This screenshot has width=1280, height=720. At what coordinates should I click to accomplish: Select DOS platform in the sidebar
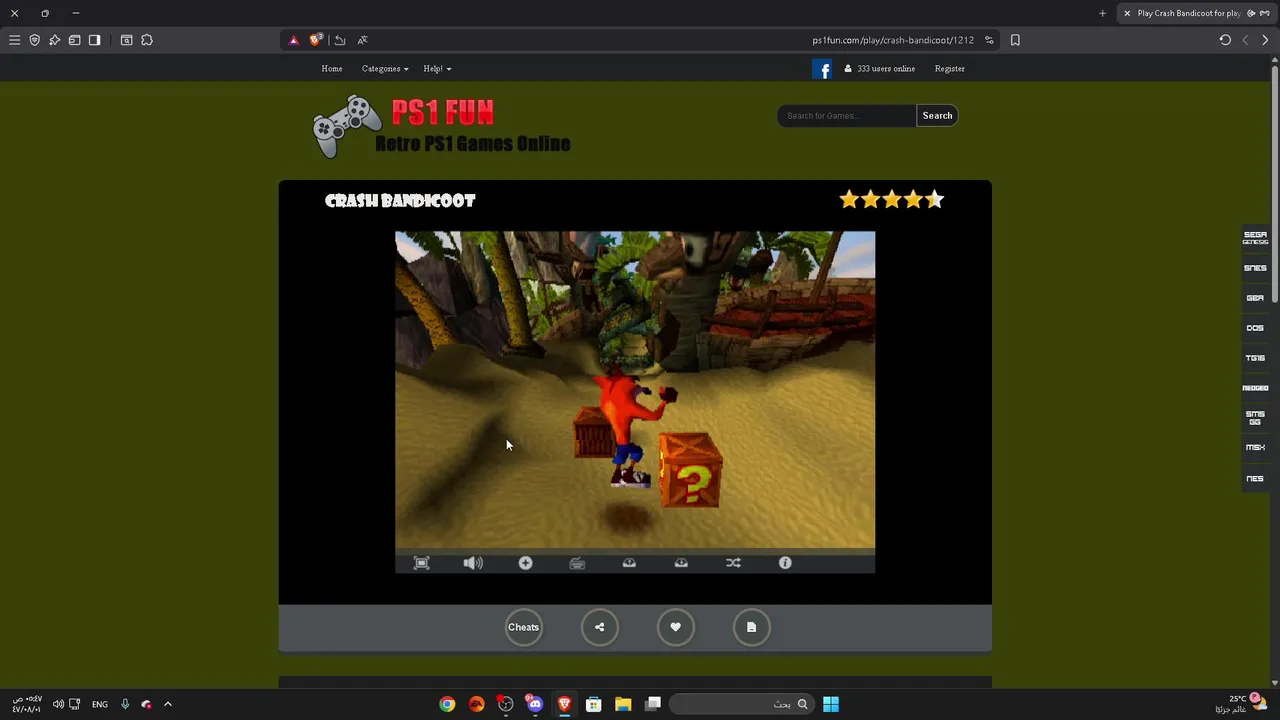(x=1255, y=328)
